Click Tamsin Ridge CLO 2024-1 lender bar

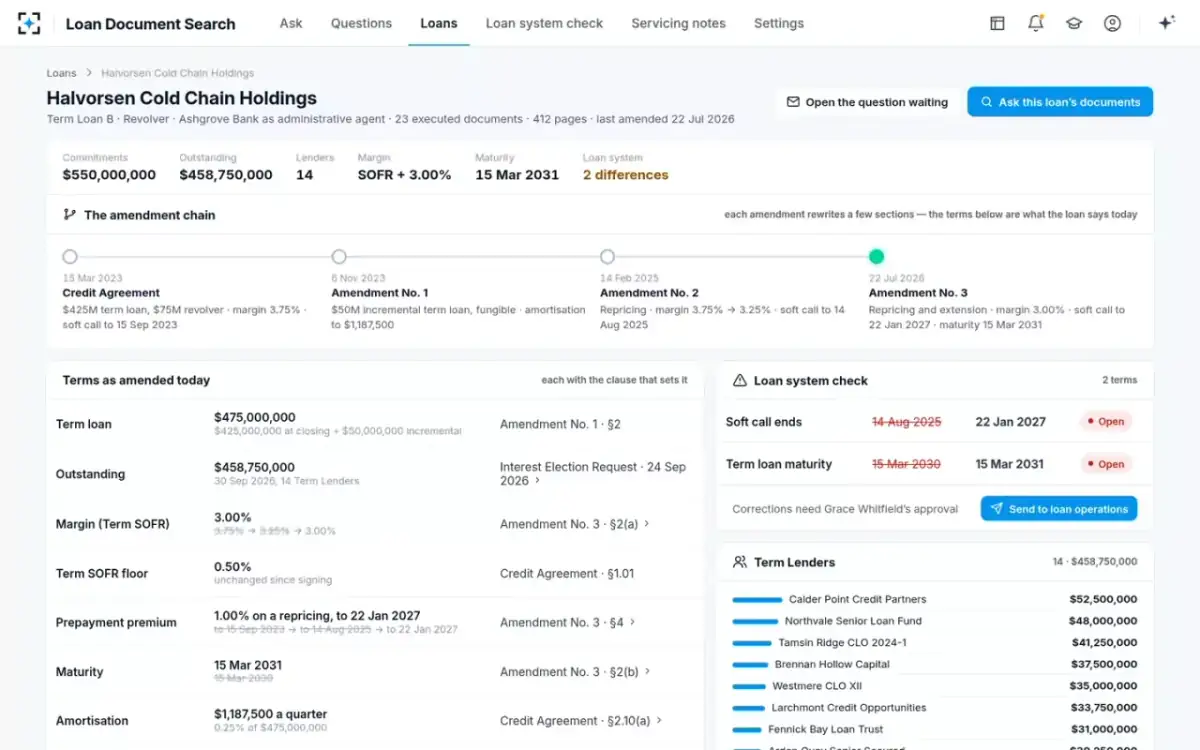pyautogui.click(x=752, y=643)
